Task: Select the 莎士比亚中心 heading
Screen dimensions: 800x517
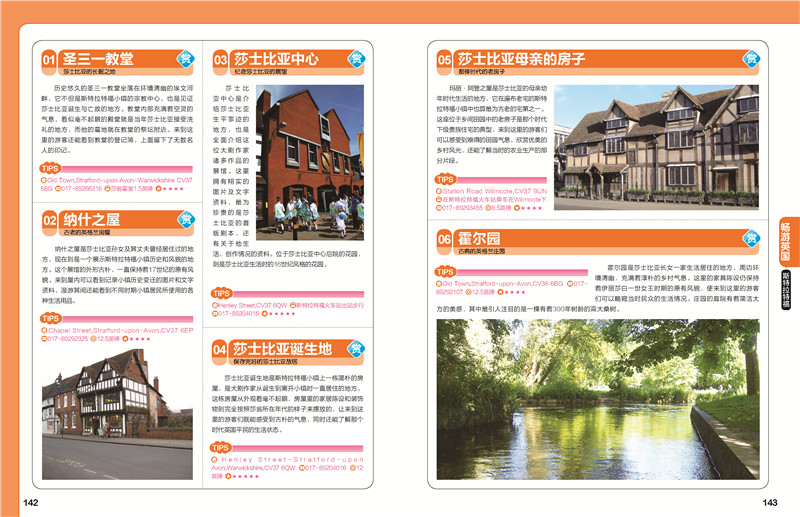Action: click(277, 59)
